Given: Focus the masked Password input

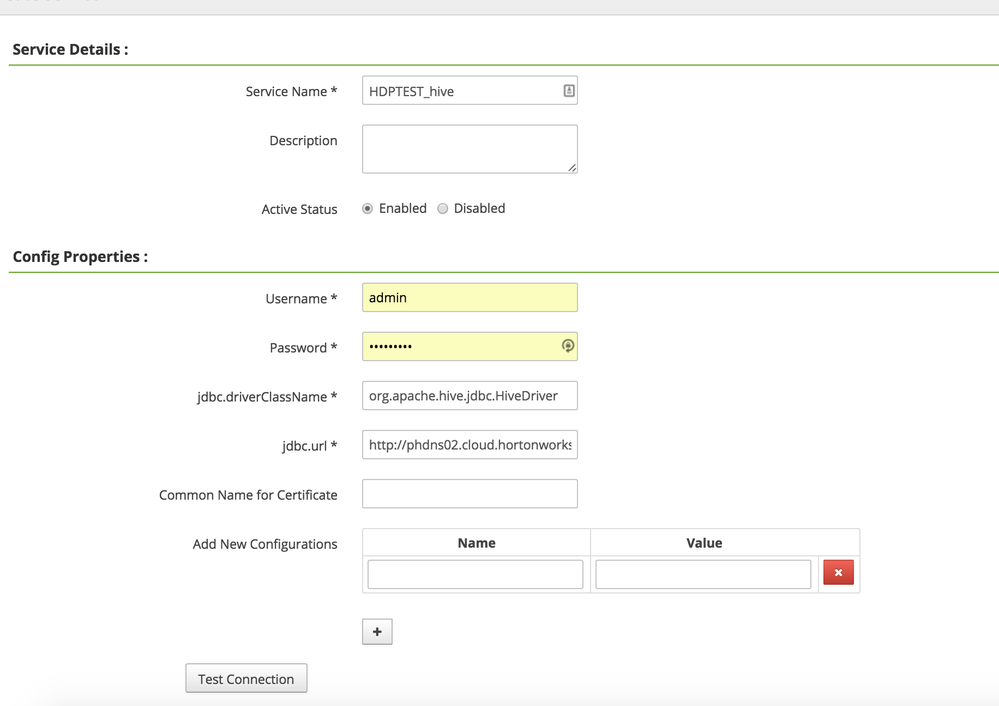Looking at the screenshot, I should coord(460,346).
